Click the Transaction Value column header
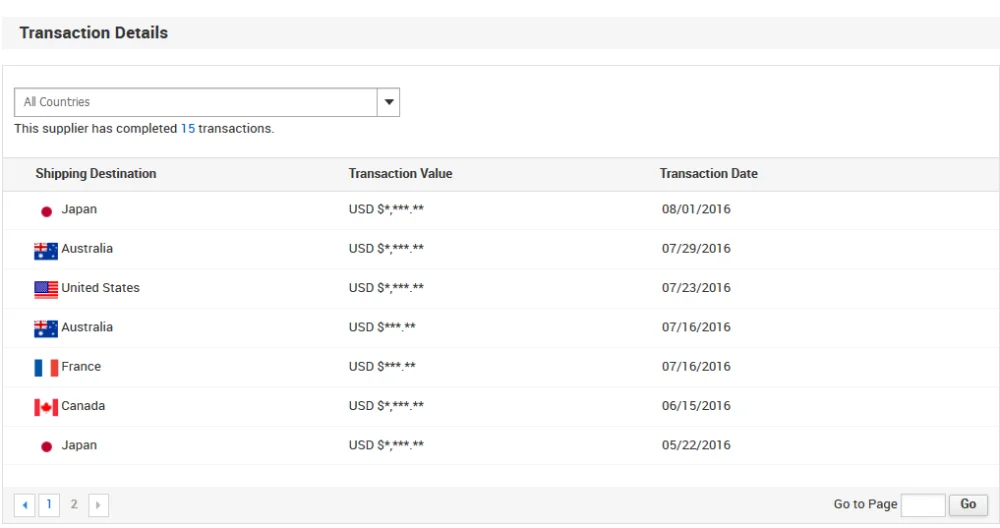This screenshot has width=1000, height=528. pyautogui.click(x=400, y=174)
